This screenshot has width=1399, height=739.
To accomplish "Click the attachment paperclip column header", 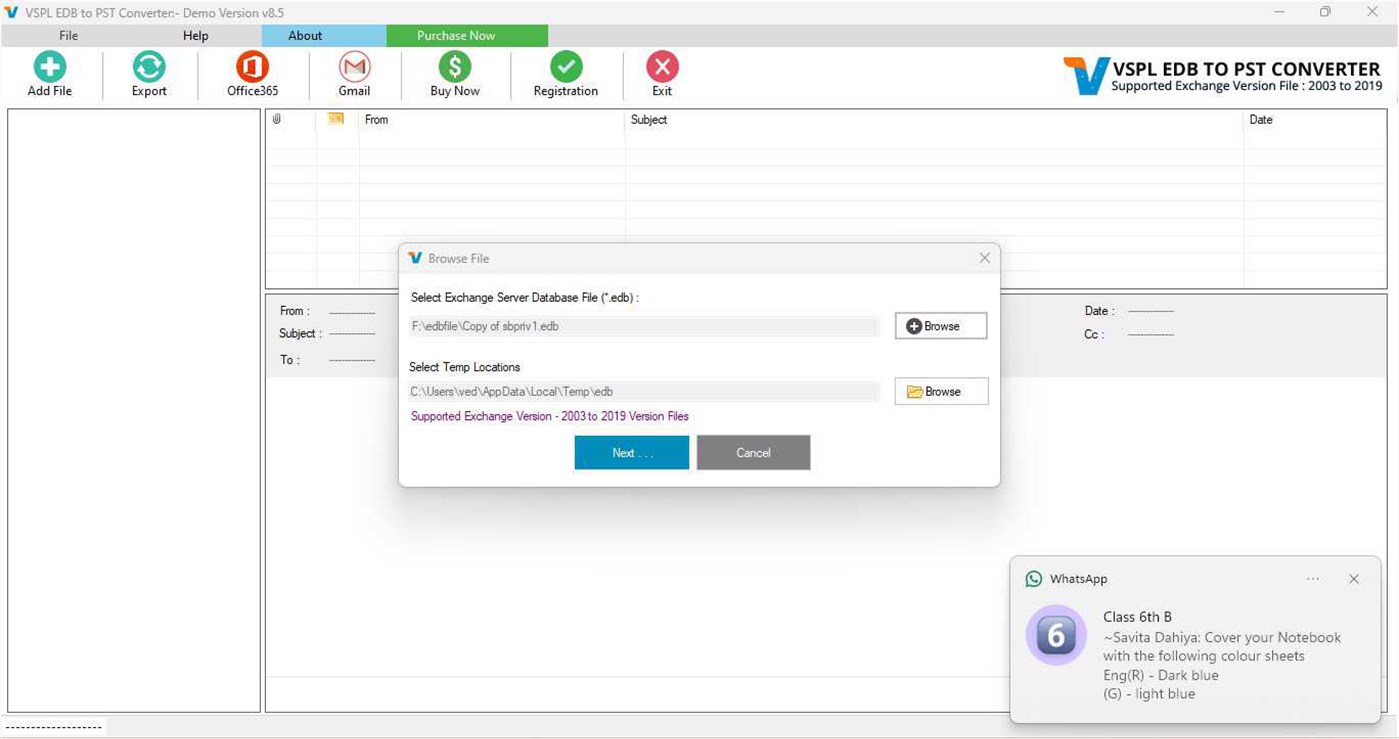I will point(277,119).
